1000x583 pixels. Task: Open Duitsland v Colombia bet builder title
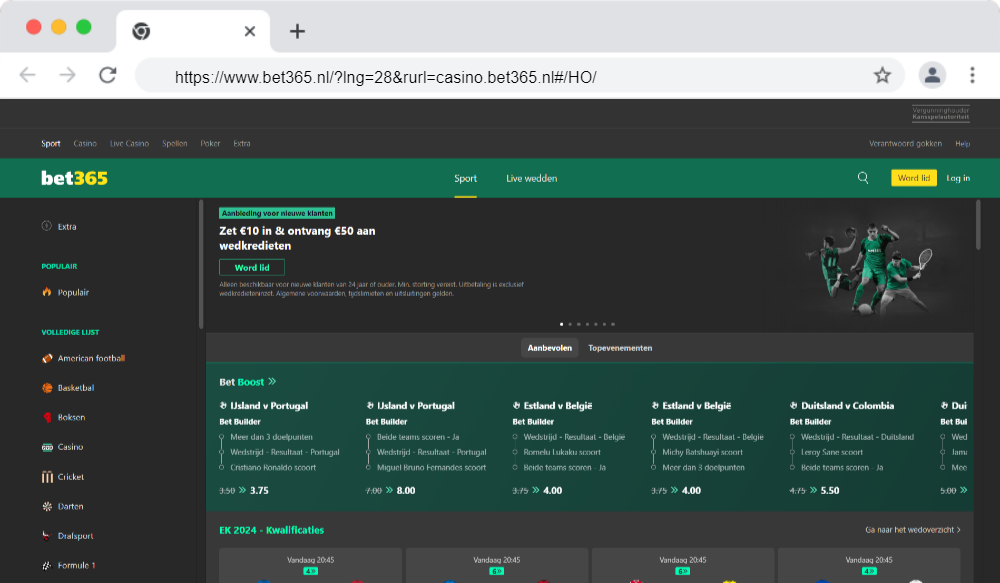point(848,406)
